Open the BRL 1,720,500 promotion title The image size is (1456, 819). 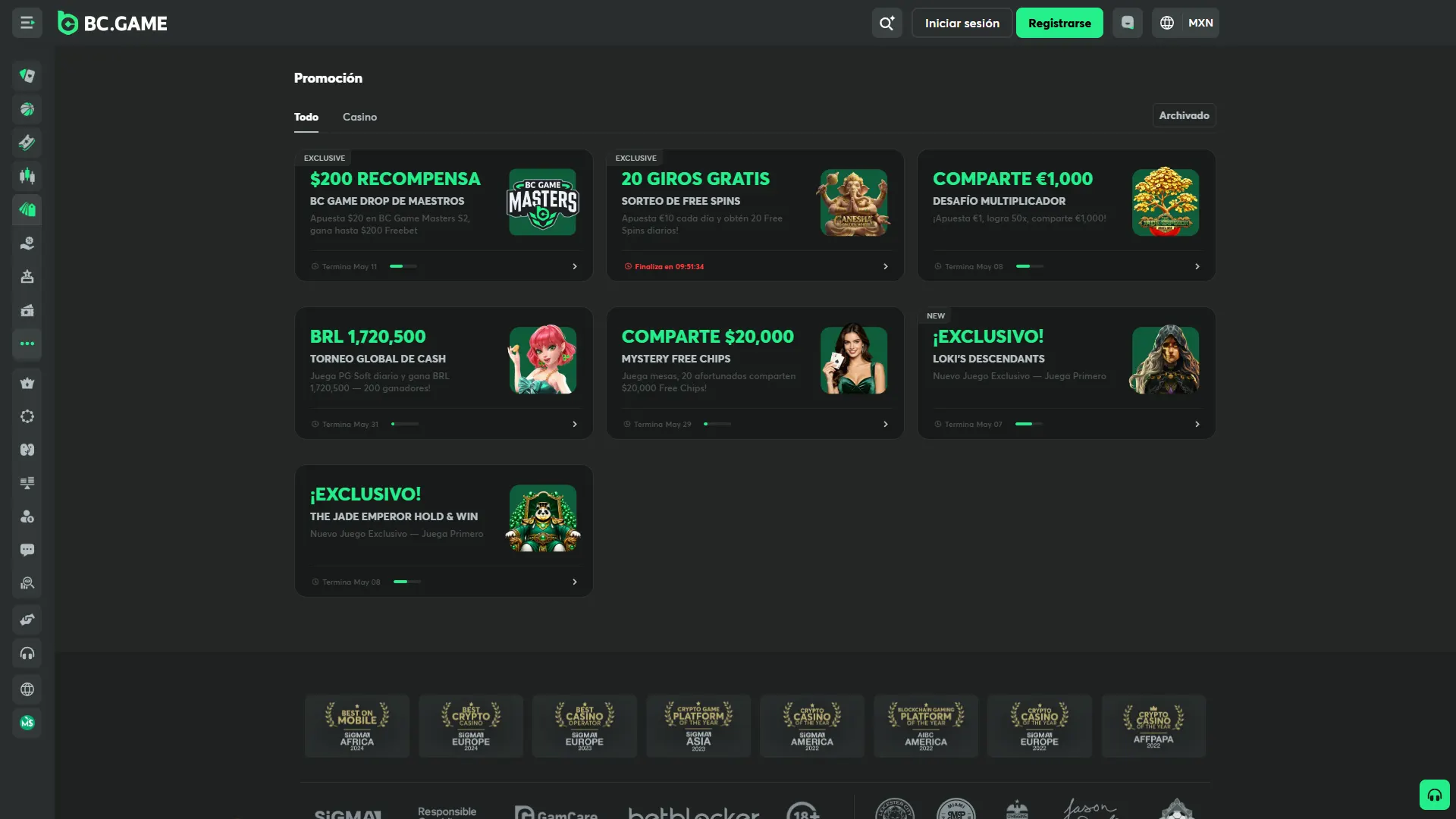coord(368,337)
